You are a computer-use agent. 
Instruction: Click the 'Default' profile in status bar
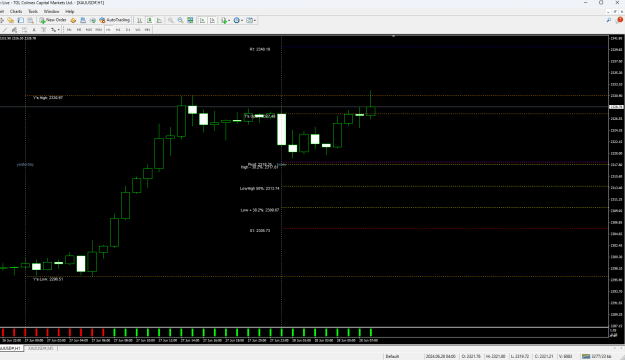click(x=392, y=356)
